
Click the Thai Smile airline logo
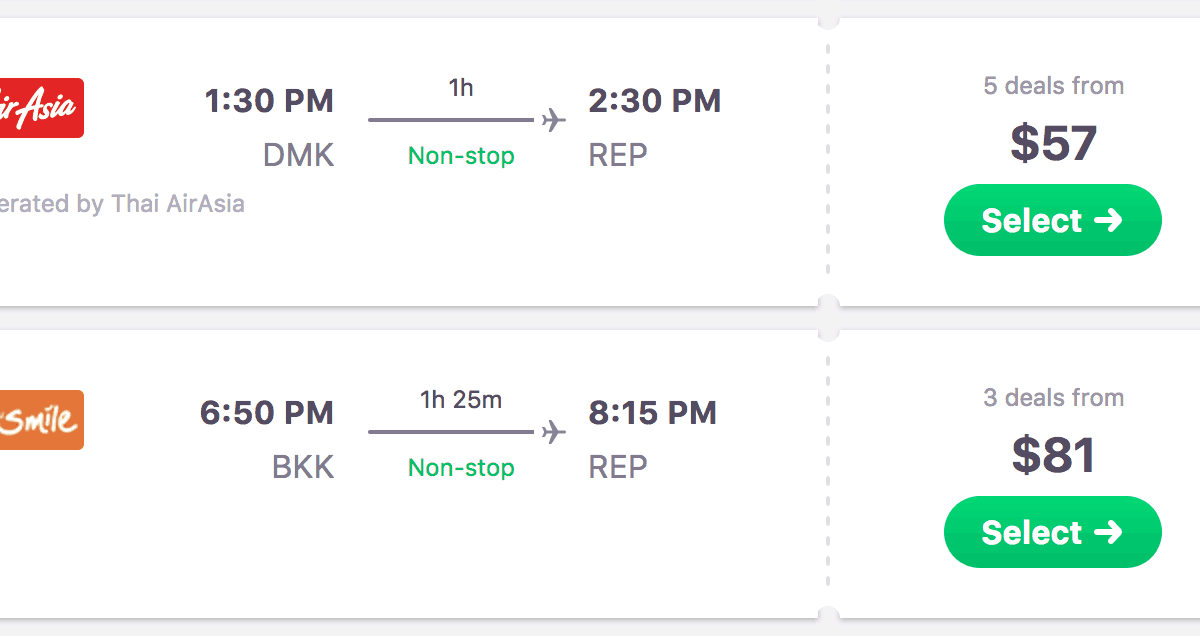click(x=40, y=419)
